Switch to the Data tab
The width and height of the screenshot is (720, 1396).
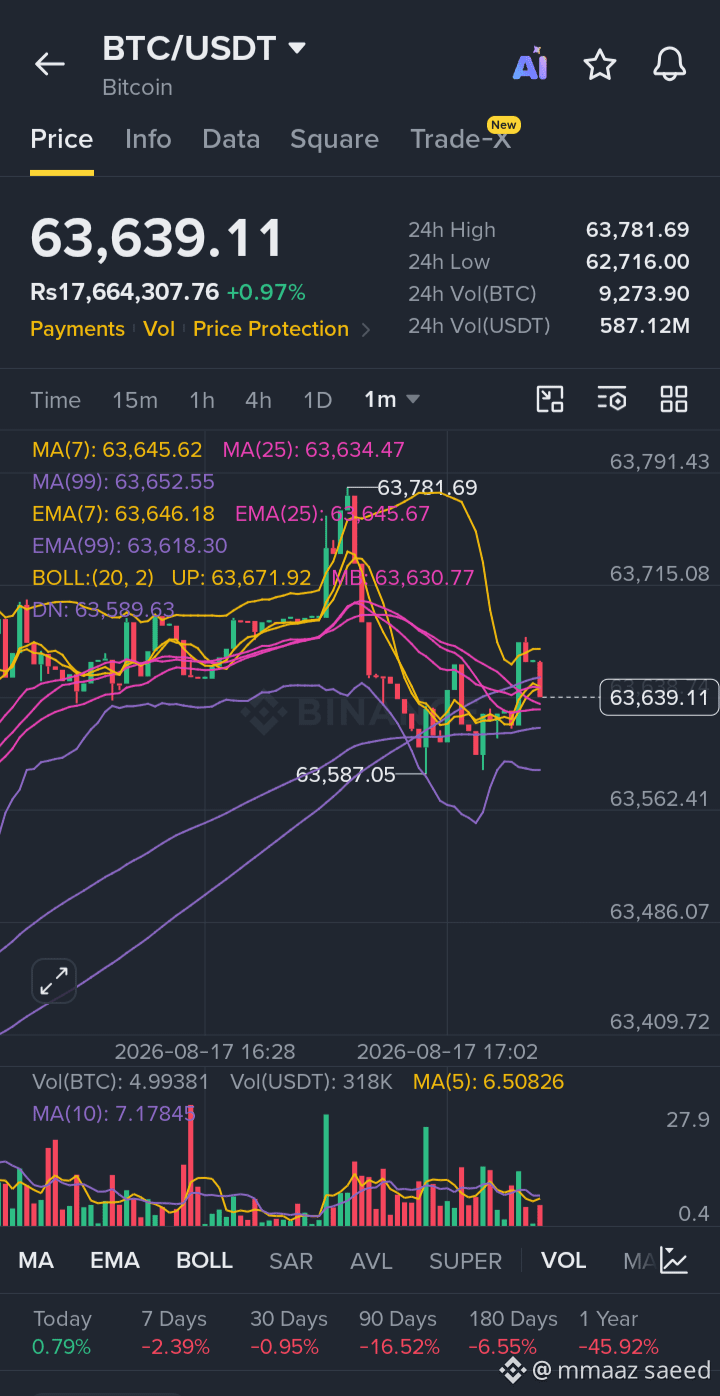click(231, 139)
